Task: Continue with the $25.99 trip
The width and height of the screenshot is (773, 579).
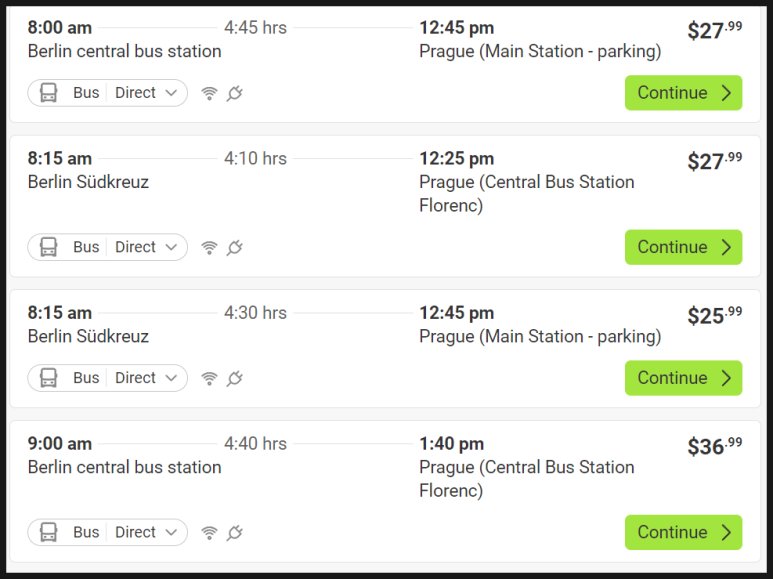Action: click(x=683, y=378)
